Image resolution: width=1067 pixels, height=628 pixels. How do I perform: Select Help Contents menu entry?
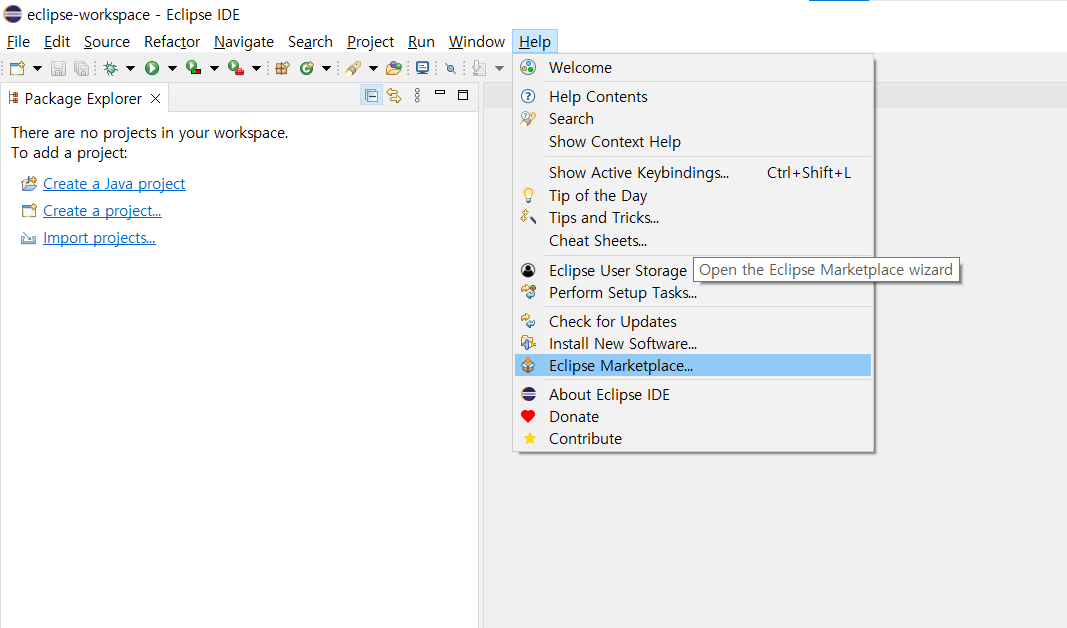(x=693, y=97)
